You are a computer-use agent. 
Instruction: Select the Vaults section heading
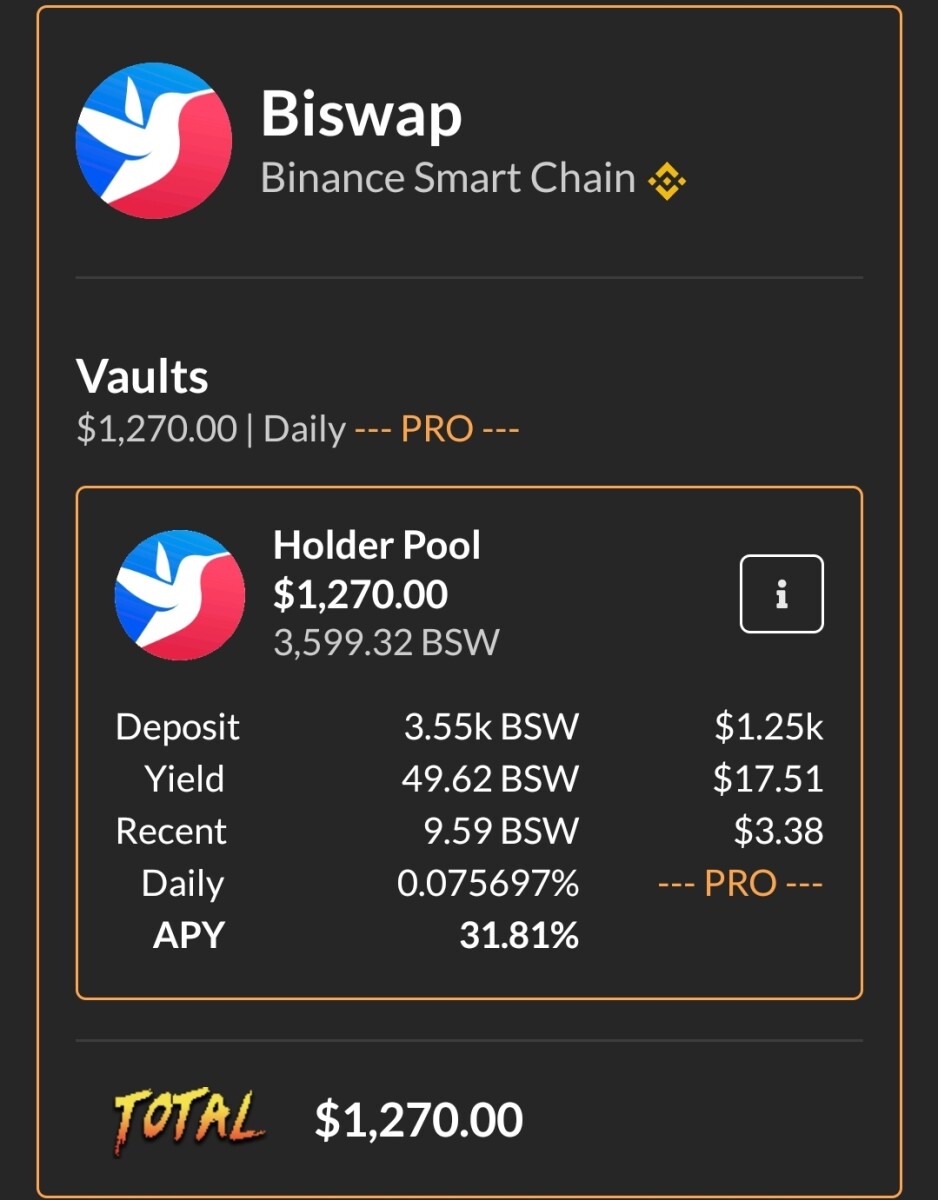point(142,377)
